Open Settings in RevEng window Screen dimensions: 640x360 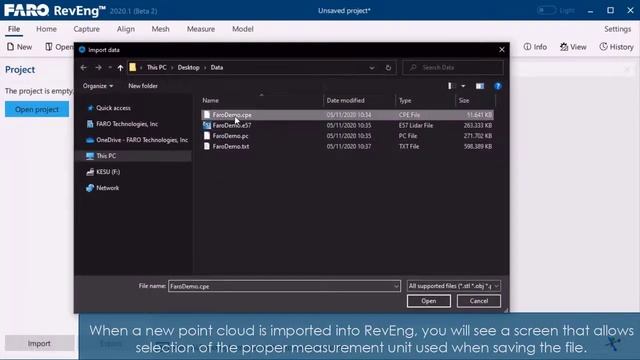coord(617,29)
